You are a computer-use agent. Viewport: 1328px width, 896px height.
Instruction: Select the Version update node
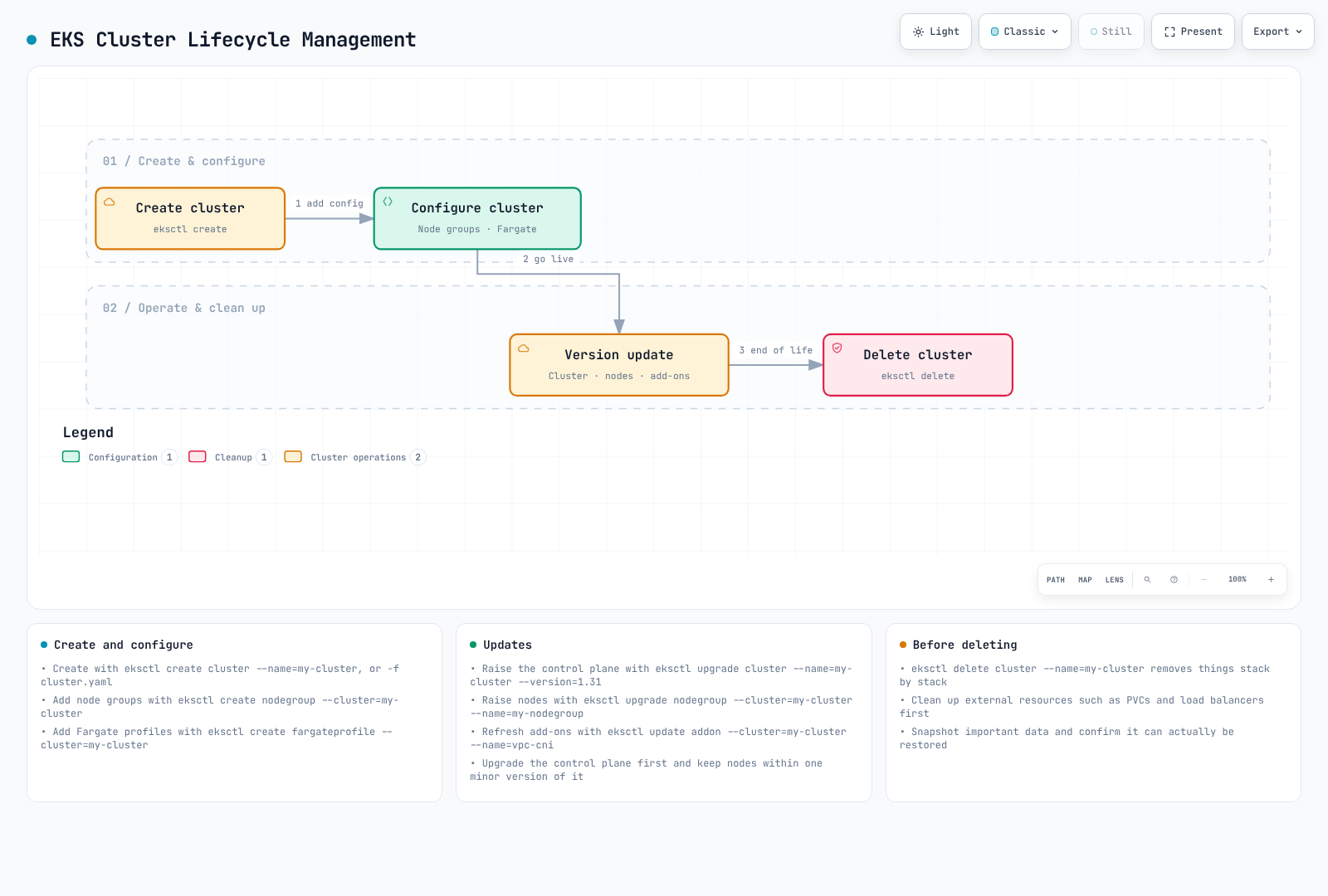point(619,365)
